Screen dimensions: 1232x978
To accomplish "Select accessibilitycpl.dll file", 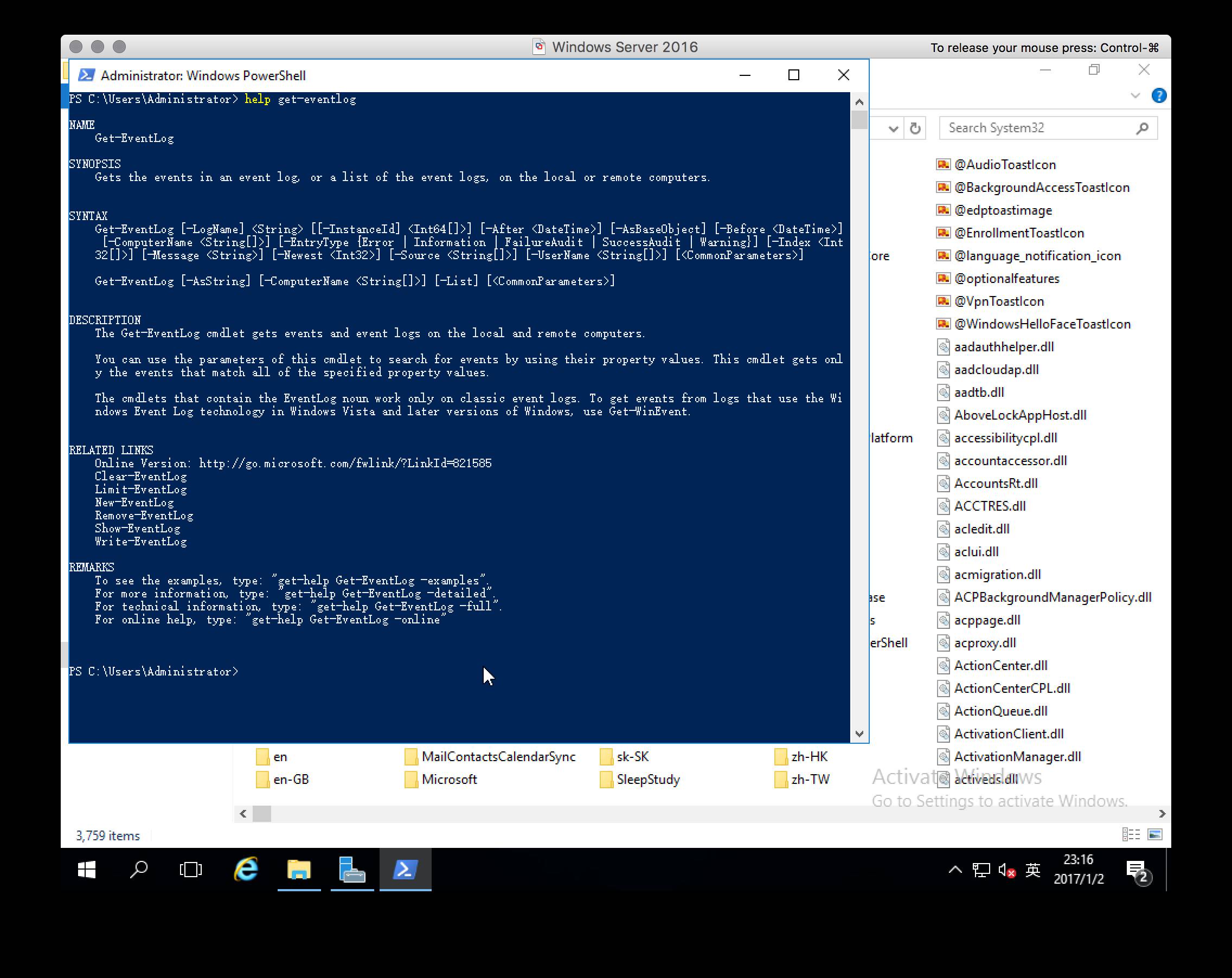I will tap(997, 438).
